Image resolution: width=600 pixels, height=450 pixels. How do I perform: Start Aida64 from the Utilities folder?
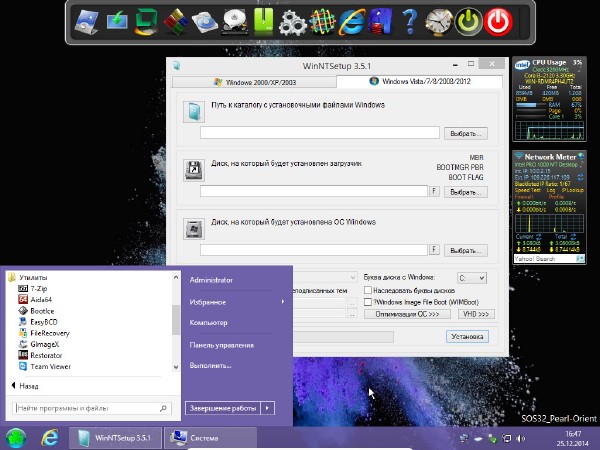coord(42,299)
